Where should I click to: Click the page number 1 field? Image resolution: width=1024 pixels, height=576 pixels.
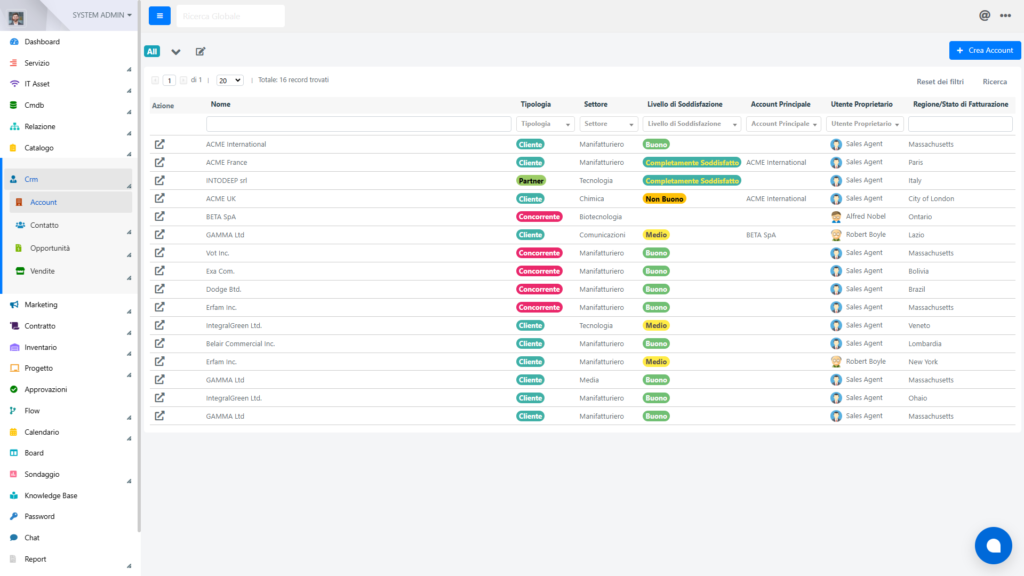(169, 80)
